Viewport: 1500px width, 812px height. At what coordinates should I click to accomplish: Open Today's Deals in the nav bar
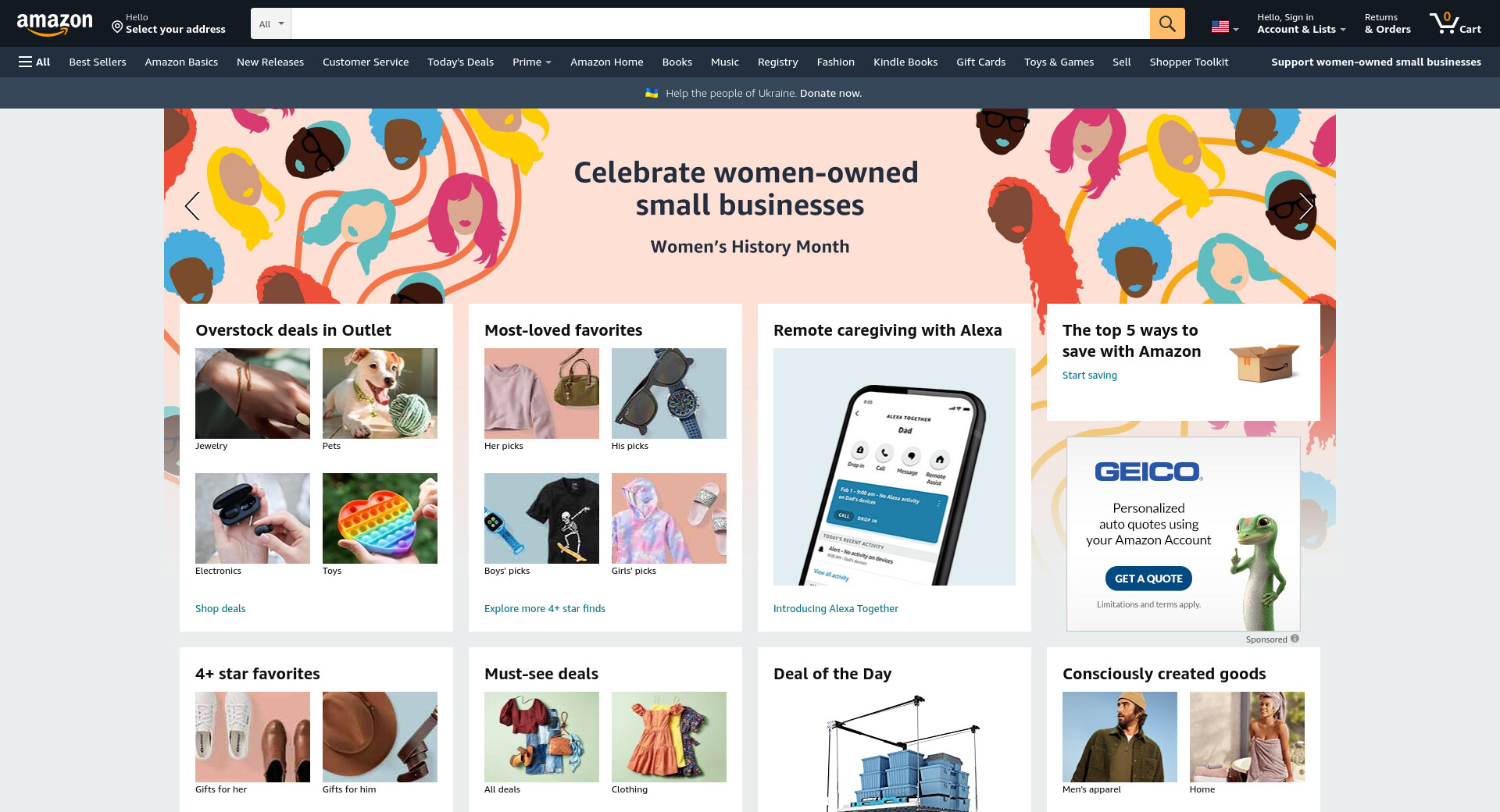[460, 62]
